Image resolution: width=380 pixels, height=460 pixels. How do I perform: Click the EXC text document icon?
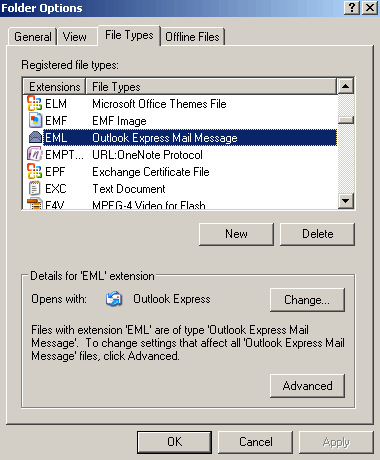pyautogui.click(x=35, y=188)
